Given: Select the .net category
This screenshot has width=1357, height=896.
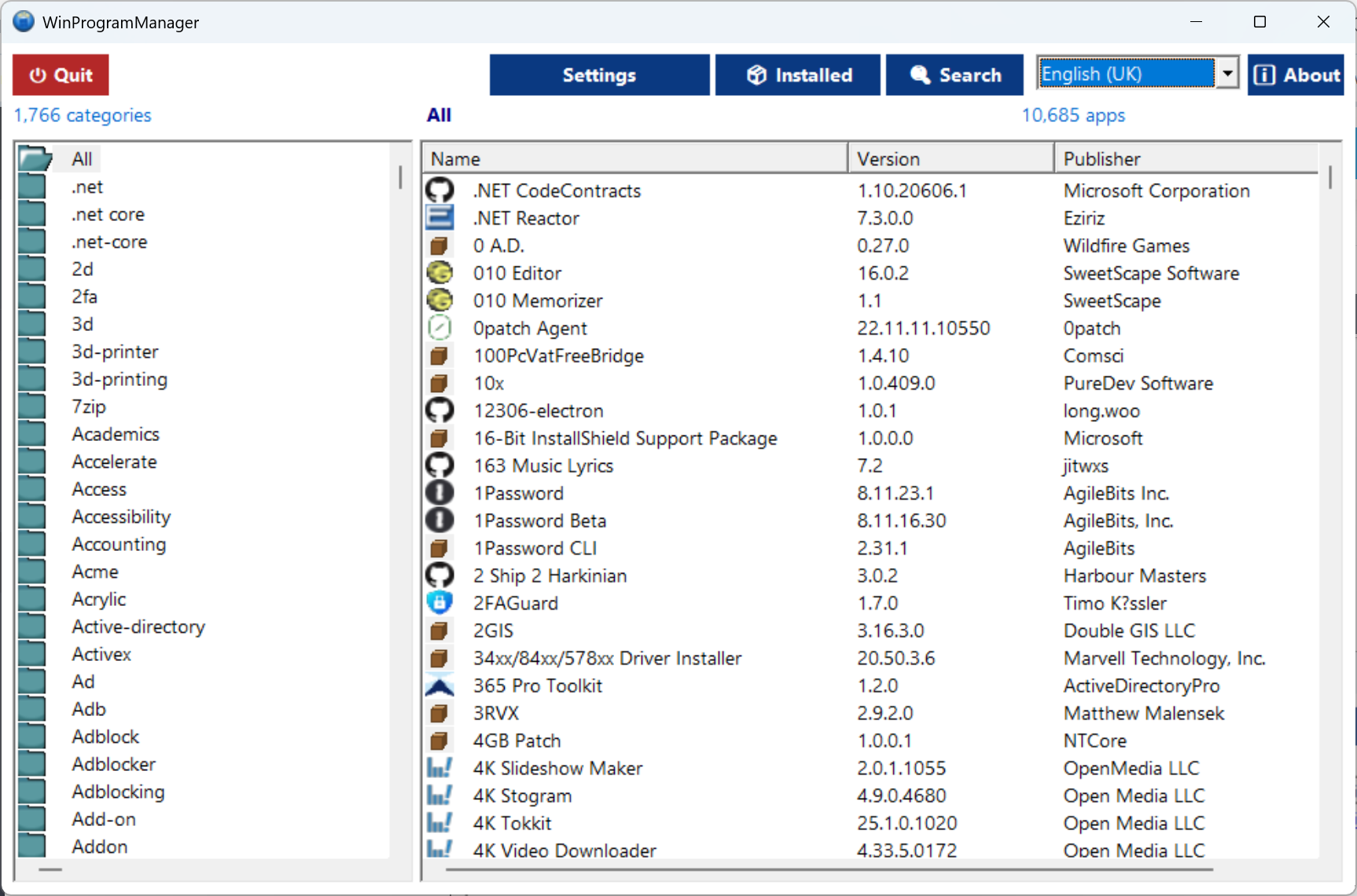Looking at the screenshot, I should 87,186.
